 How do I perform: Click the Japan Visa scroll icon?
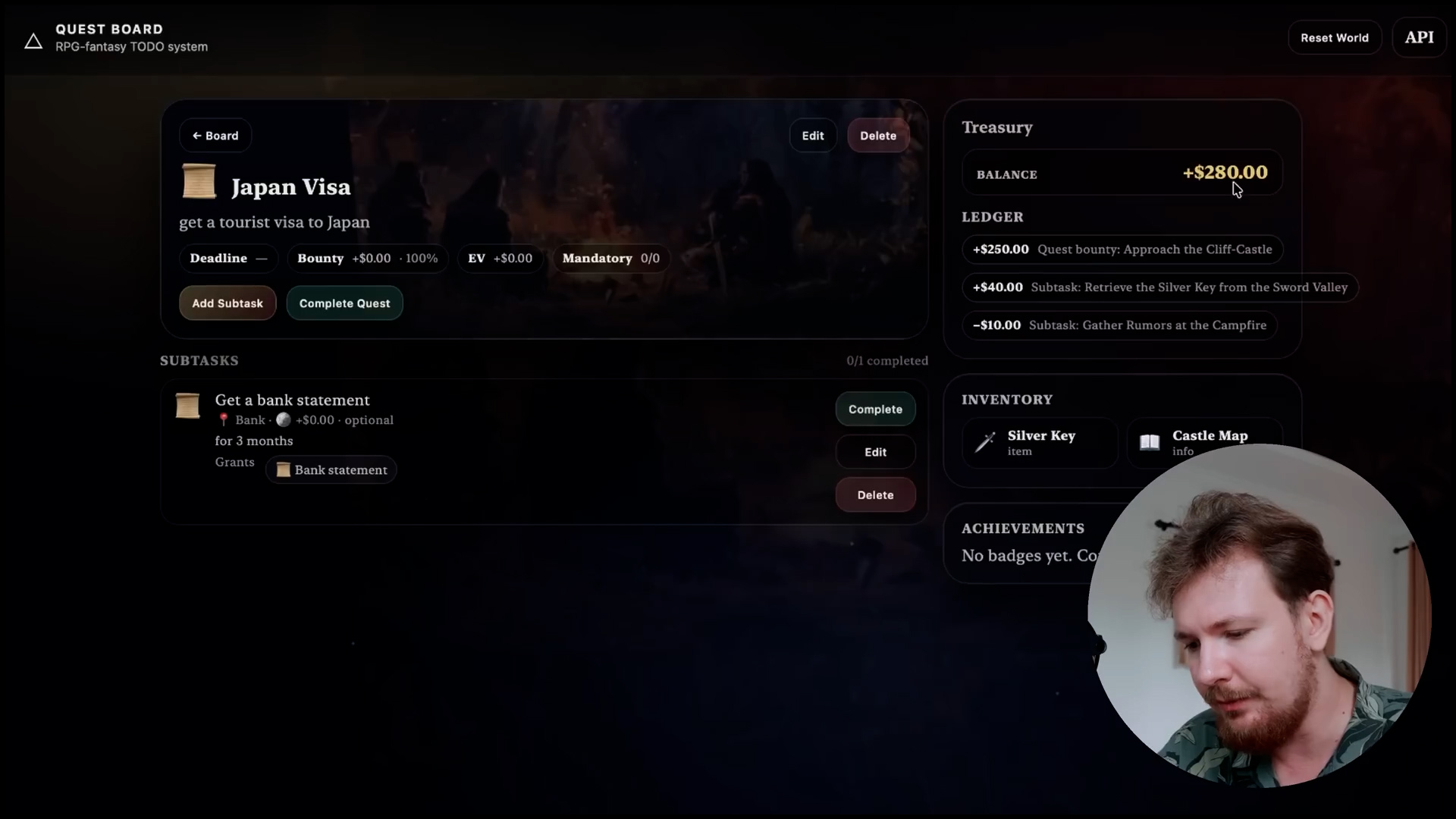[x=199, y=182]
